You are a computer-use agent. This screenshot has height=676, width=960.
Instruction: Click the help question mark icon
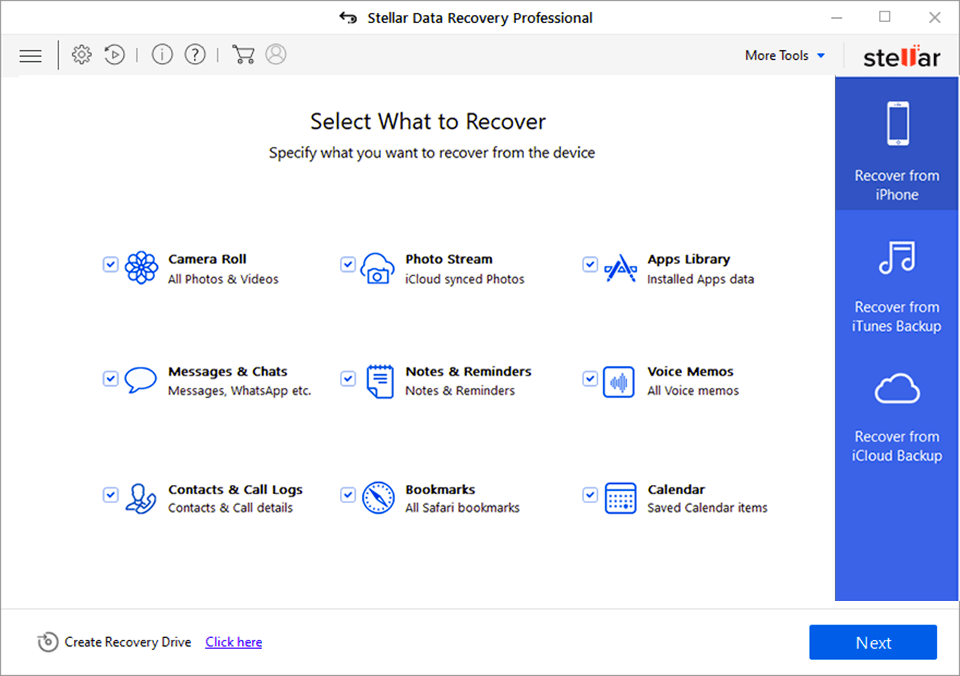coord(194,55)
